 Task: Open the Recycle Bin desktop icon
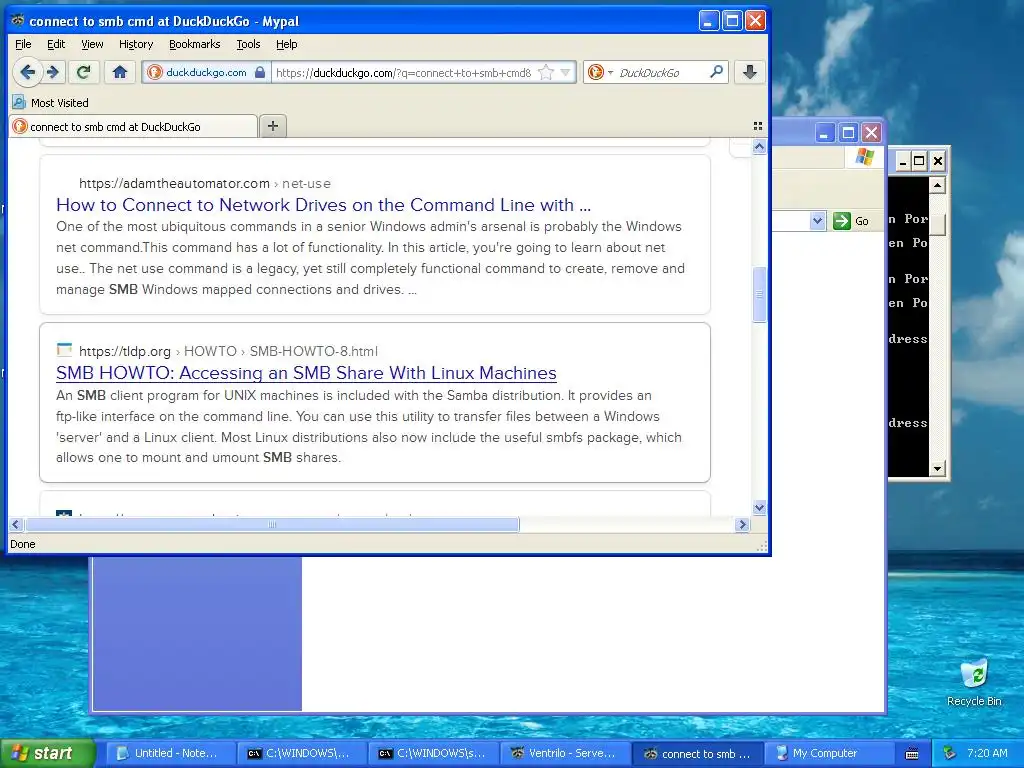click(x=974, y=682)
